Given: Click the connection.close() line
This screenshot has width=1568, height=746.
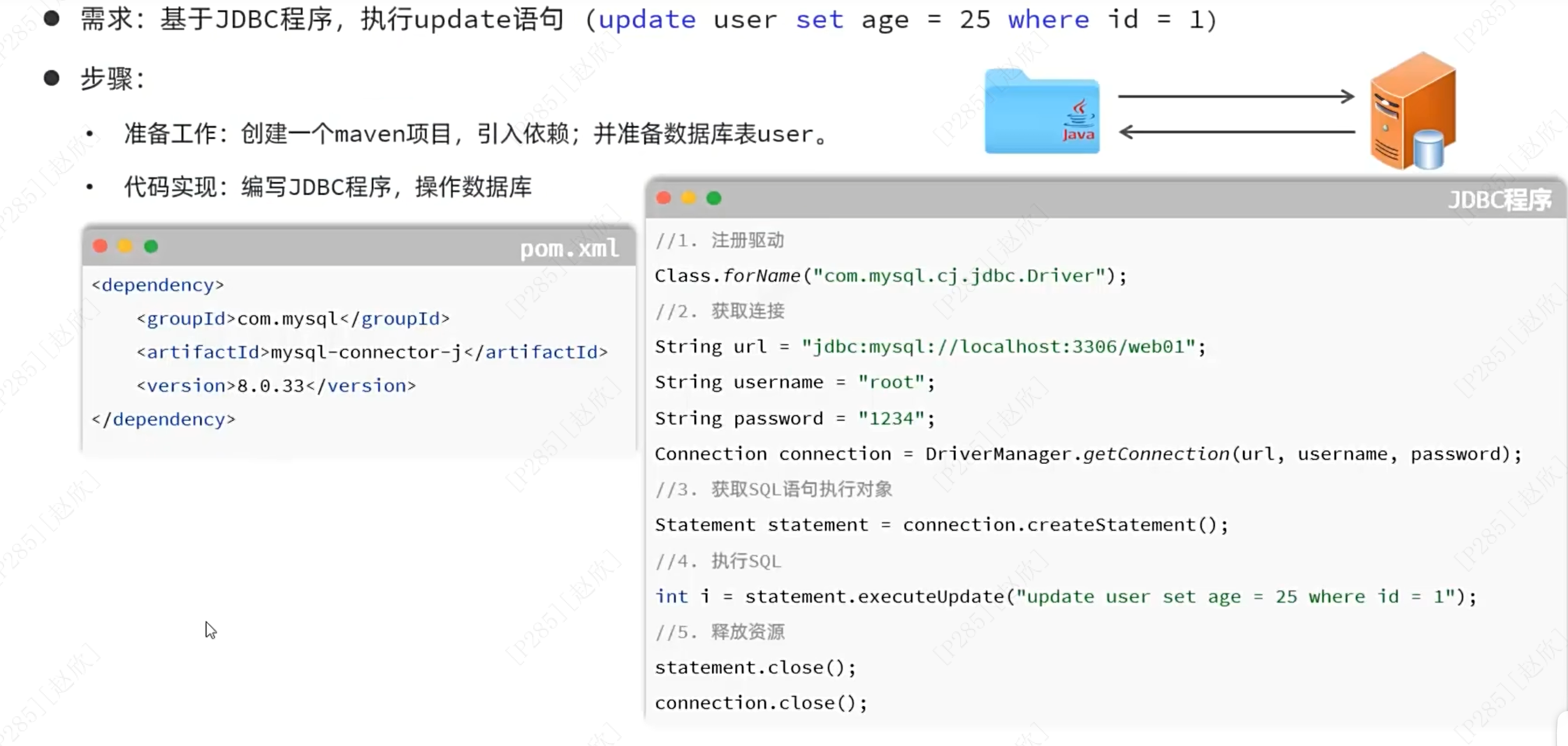Looking at the screenshot, I should [x=760, y=703].
